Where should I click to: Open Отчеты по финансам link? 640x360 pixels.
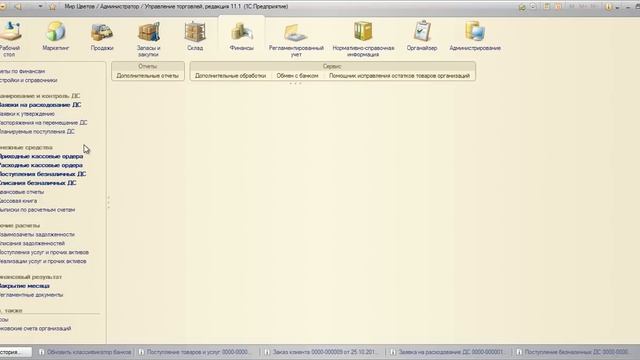(22, 71)
